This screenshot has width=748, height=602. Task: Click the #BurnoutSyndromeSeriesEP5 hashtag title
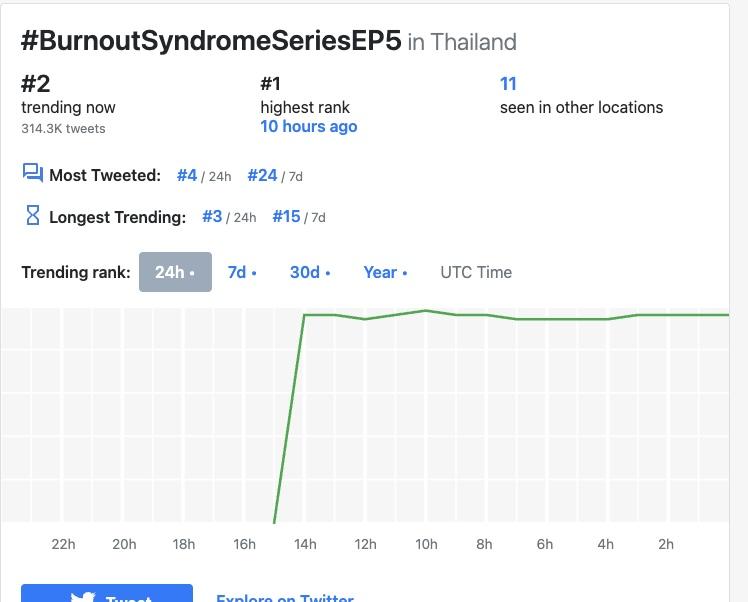[x=211, y=41]
